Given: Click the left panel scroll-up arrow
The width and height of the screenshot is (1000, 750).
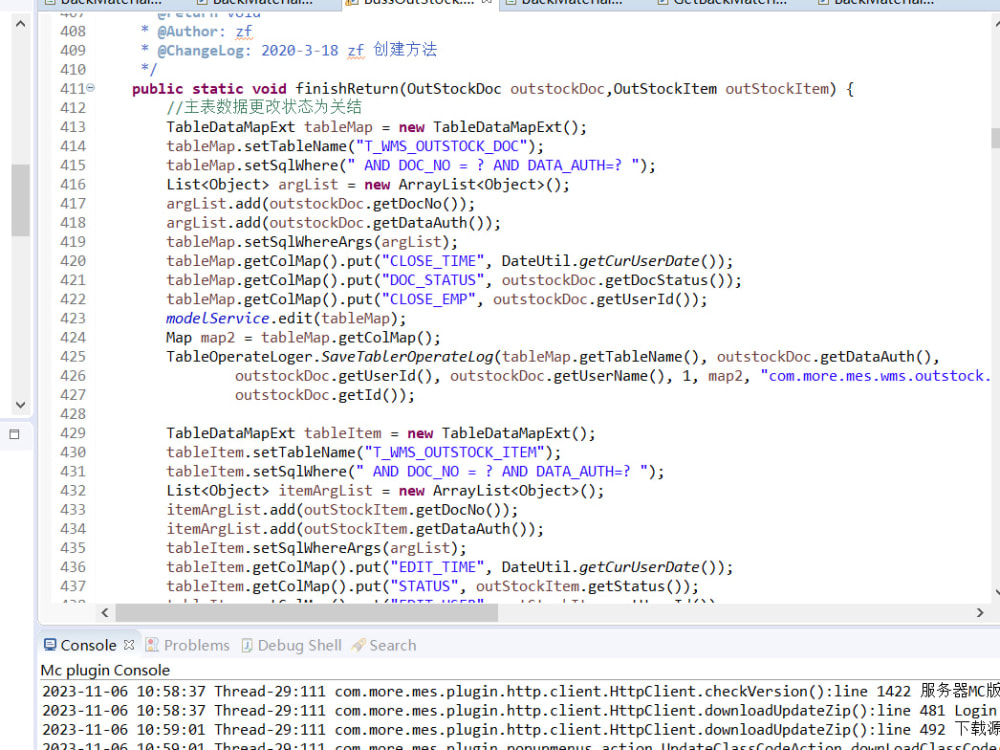Looking at the screenshot, I should [20, 24].
